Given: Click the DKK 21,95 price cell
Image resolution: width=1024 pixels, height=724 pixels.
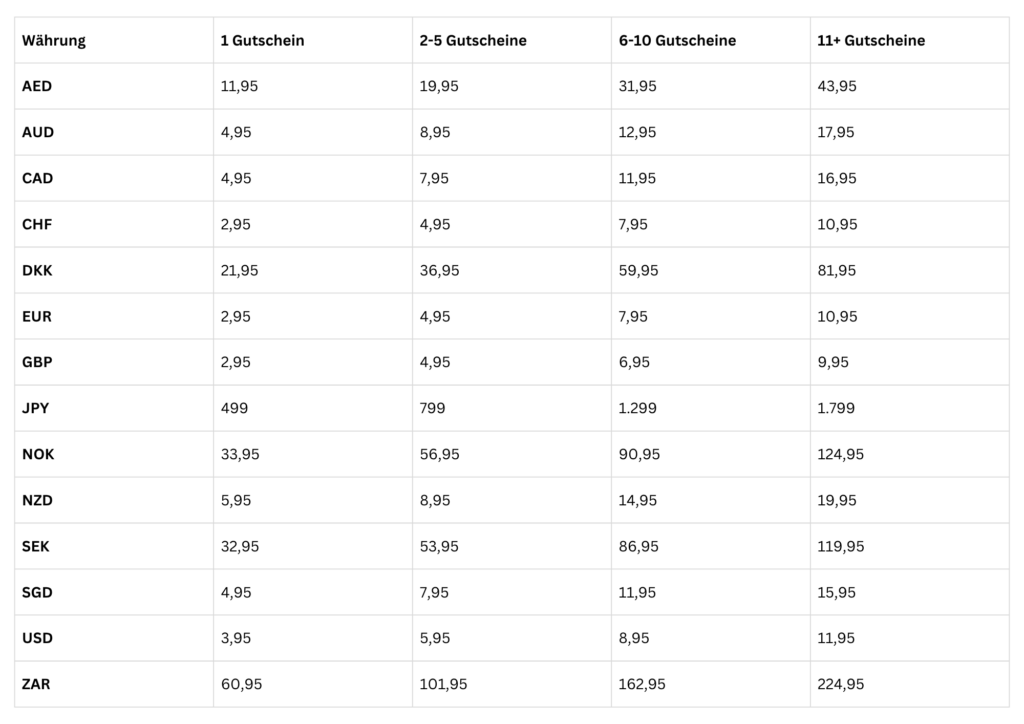Looking at the screenshot, I should pyautogui.click(x=313, y=270).
